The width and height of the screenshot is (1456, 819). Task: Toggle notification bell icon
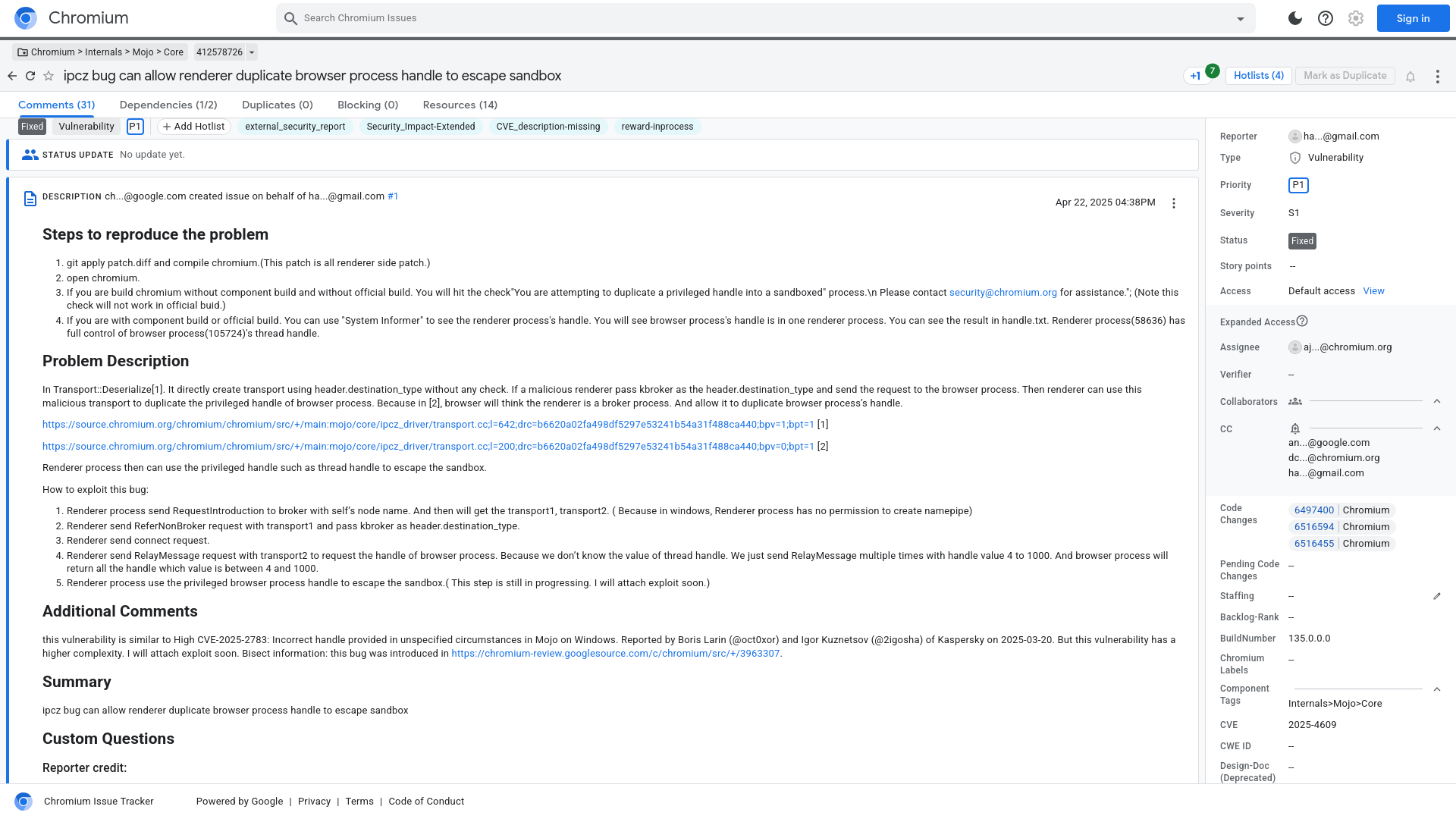(x=1410, y=77)
